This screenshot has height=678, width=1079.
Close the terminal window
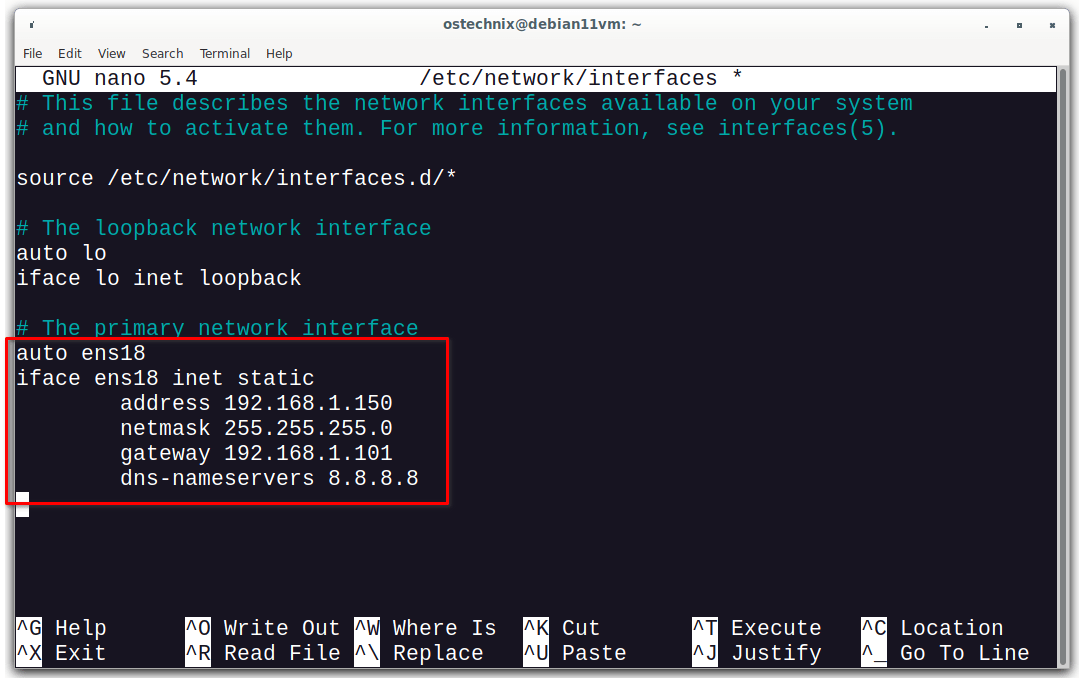1052,25
